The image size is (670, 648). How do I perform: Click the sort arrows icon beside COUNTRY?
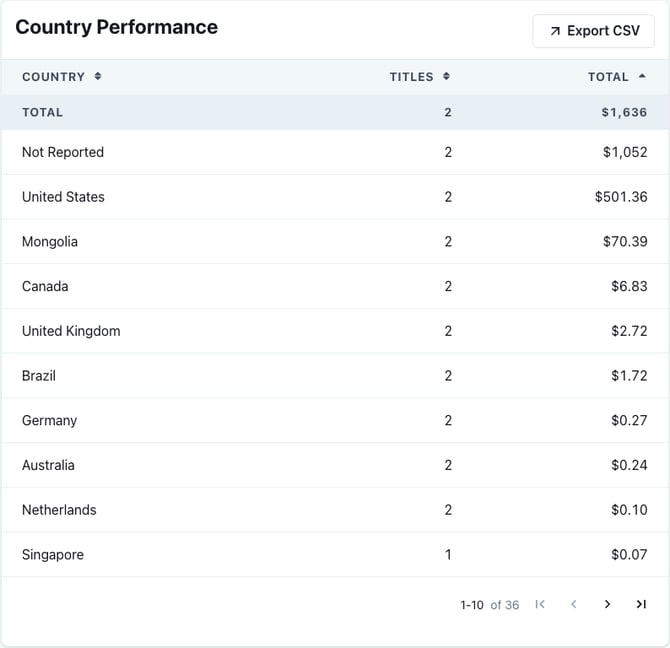pyautogui.click(x=98, y=76)
